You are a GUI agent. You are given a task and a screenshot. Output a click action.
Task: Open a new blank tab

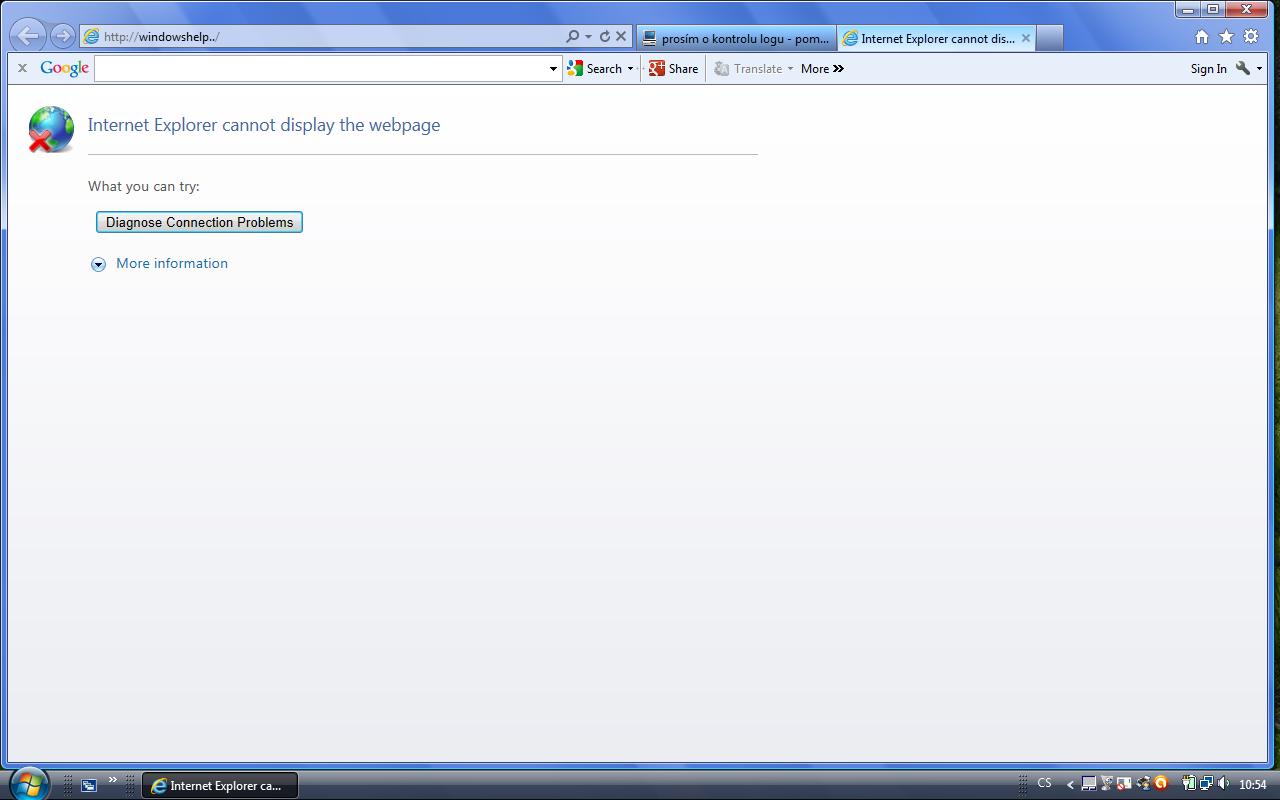tap(1049, 38)
